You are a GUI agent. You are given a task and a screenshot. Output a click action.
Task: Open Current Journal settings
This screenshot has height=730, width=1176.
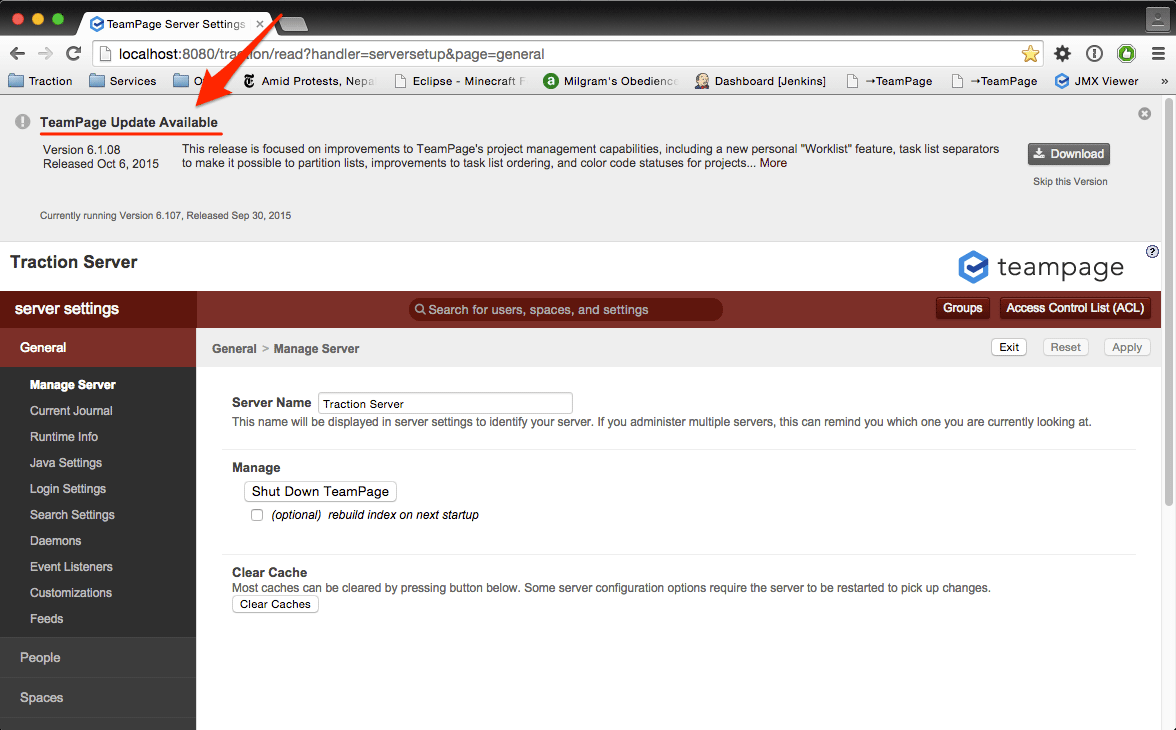(71, 411)
